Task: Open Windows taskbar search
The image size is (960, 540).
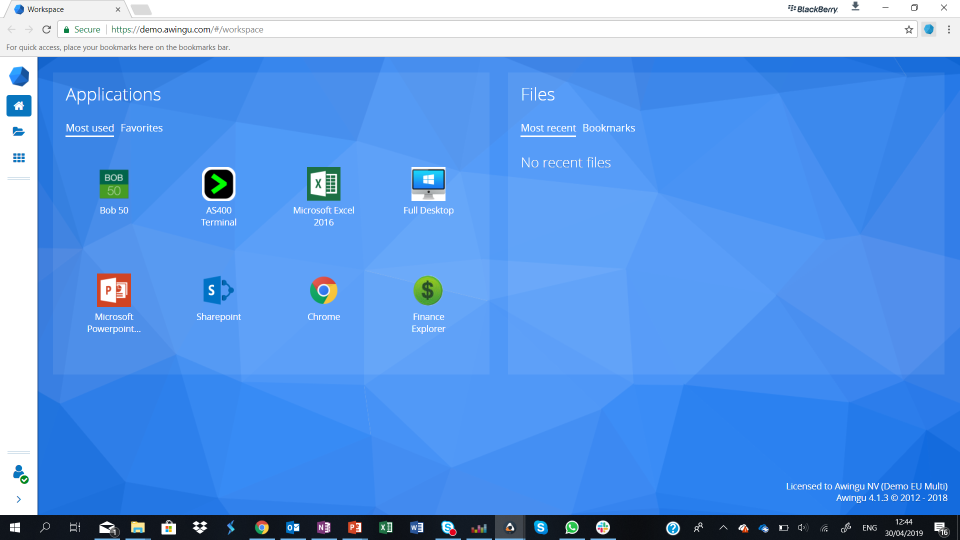Action: [x=45, y=527]
